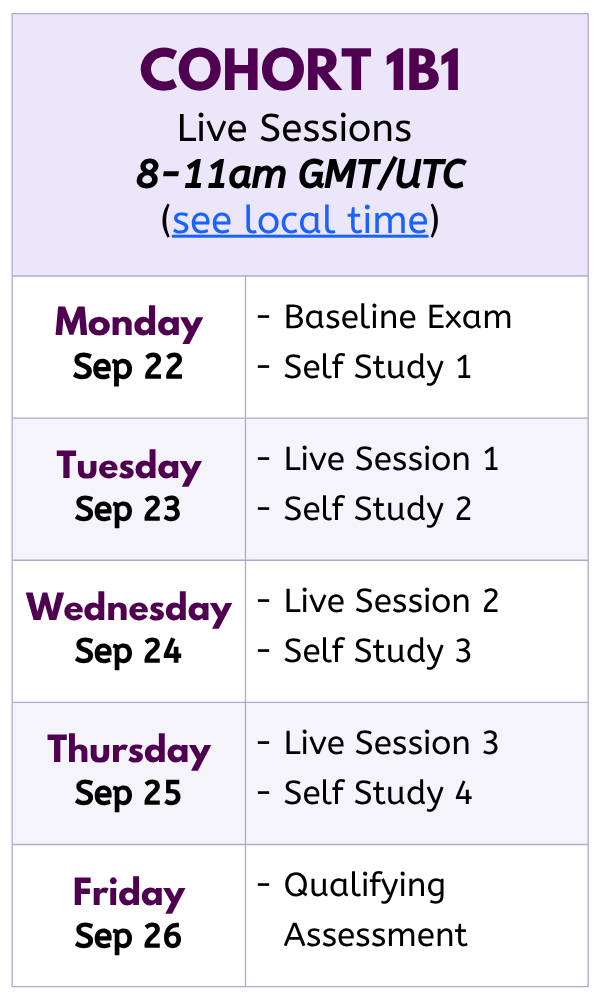Click the Sep 26 date
This screenshot has height=1000, width=600.
pos(129,936)
